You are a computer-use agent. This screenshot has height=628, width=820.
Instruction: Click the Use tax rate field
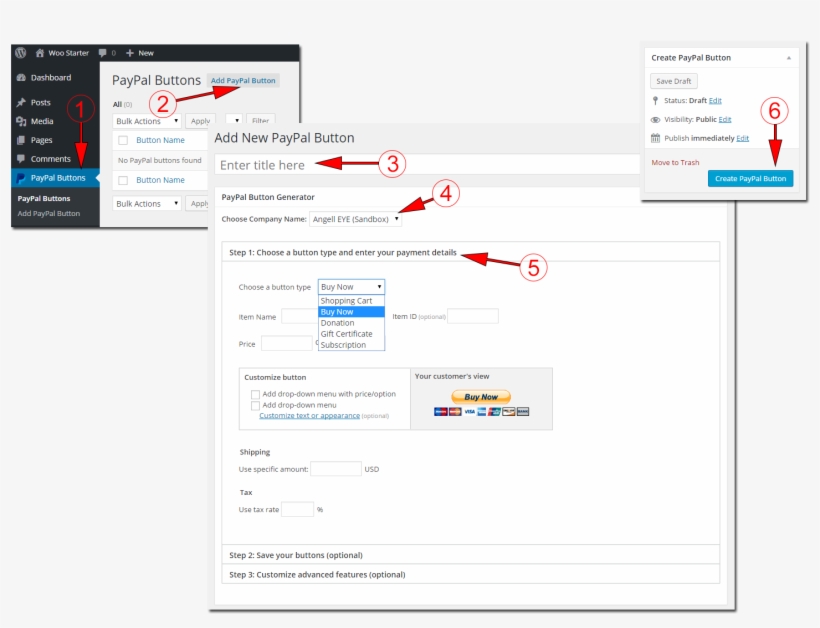pos(298,509)
